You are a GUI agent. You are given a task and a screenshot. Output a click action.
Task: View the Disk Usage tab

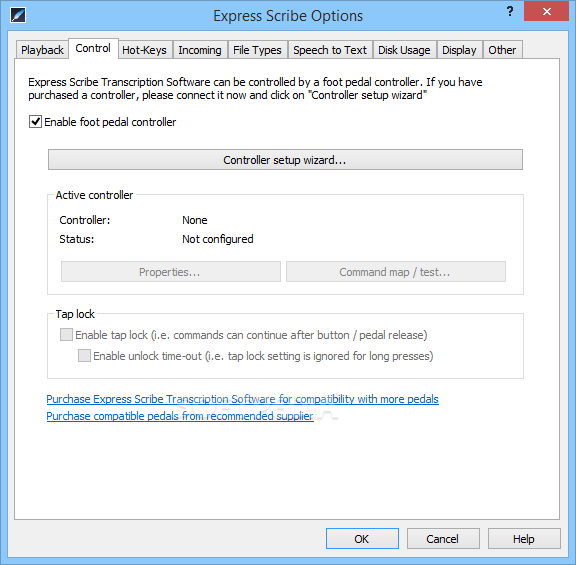pyautogui.click(x=404, y=50)
